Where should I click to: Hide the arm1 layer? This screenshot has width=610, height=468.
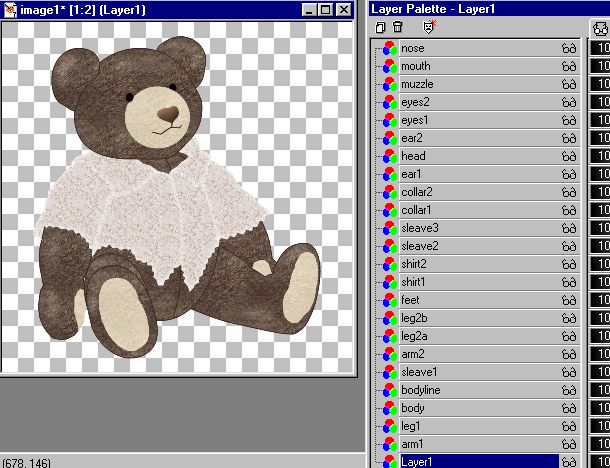point(570,444)
